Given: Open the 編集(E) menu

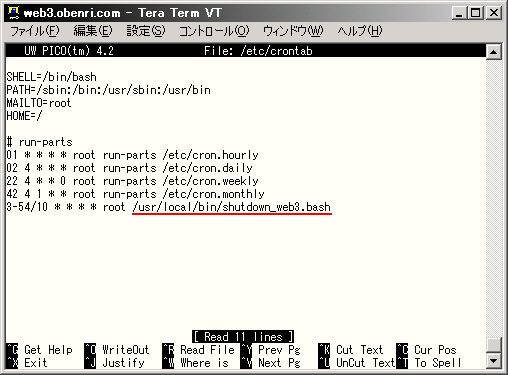Looking at the screenshot, I should pyautogui.click(x=93, y=31).
